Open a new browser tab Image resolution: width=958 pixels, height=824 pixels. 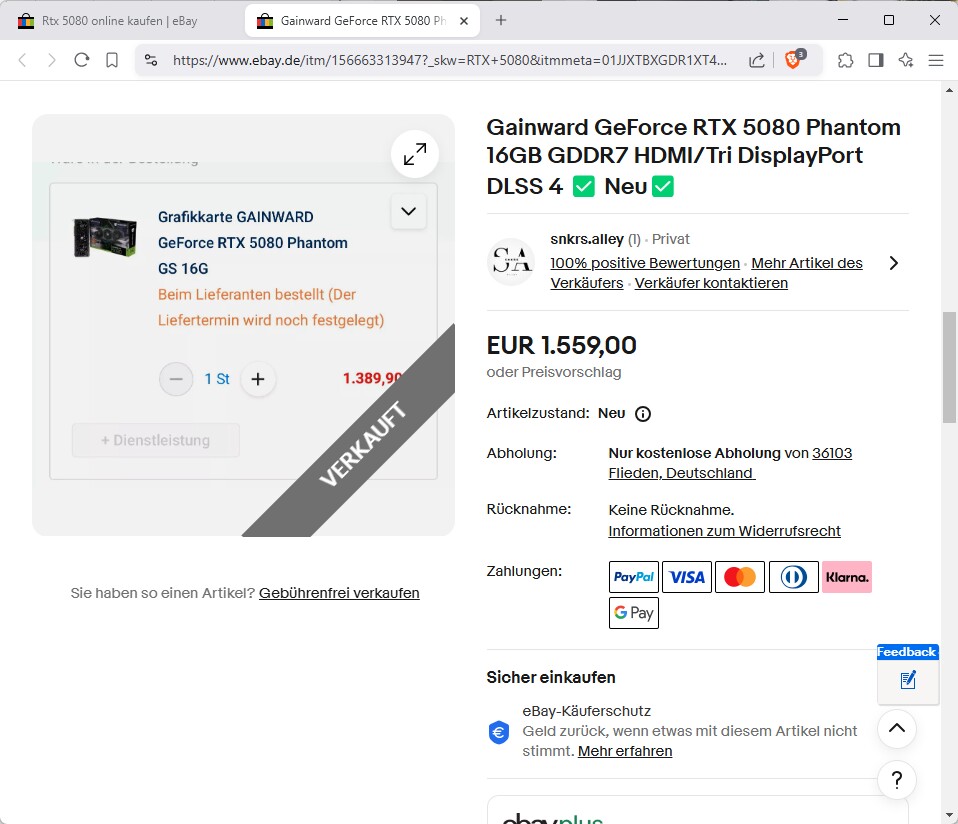click(501, 20)
